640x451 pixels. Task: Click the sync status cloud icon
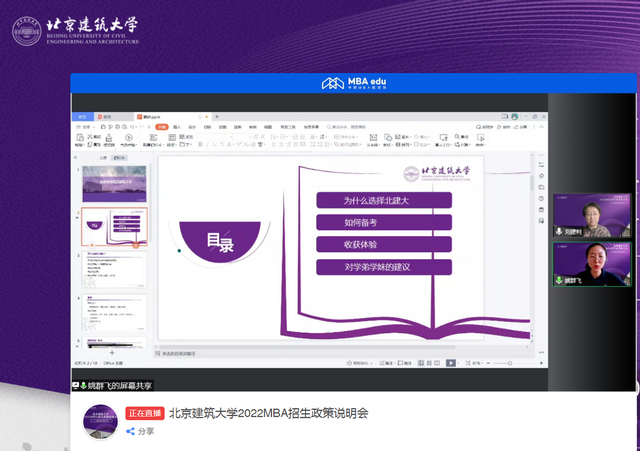(479, 127)
